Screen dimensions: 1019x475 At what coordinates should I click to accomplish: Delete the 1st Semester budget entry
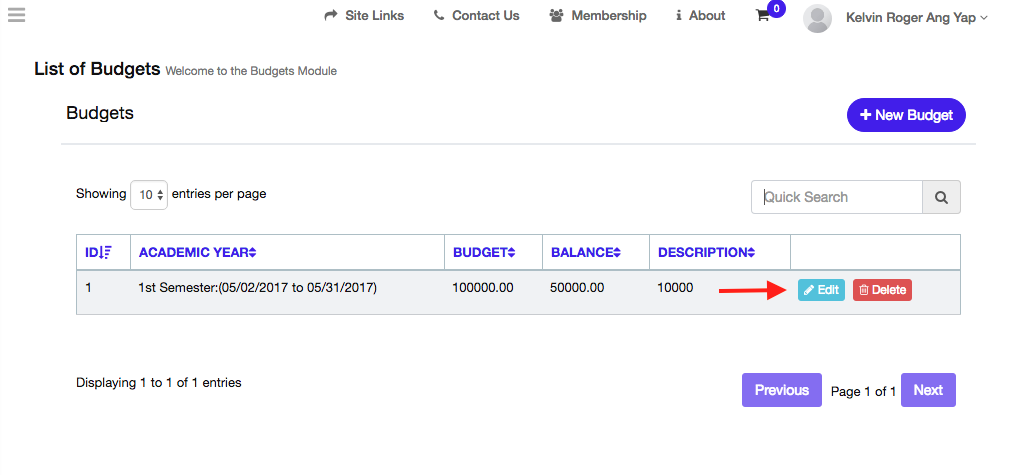[x=882, y=290]
